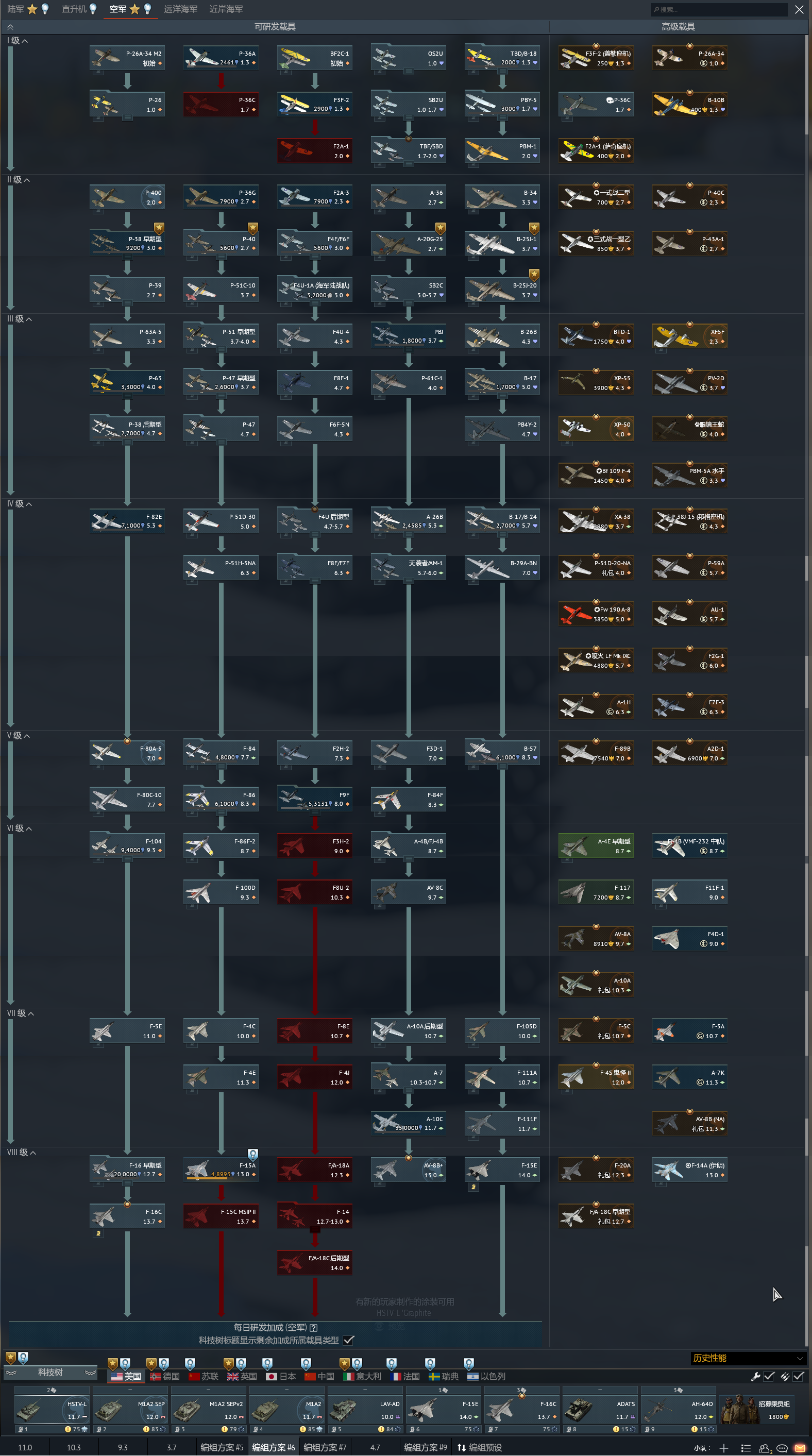
Task: Select the F-117 premium aircraft
Action: (596, 891)
